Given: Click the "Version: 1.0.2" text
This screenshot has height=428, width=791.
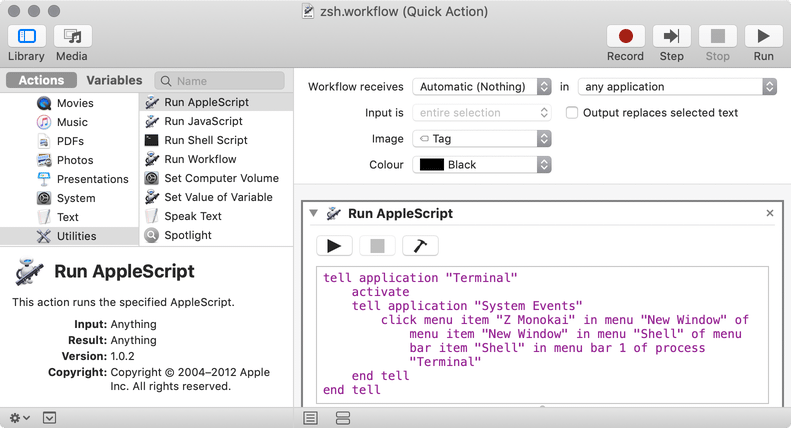Looking at the screenshot, I should click(98, 356).
